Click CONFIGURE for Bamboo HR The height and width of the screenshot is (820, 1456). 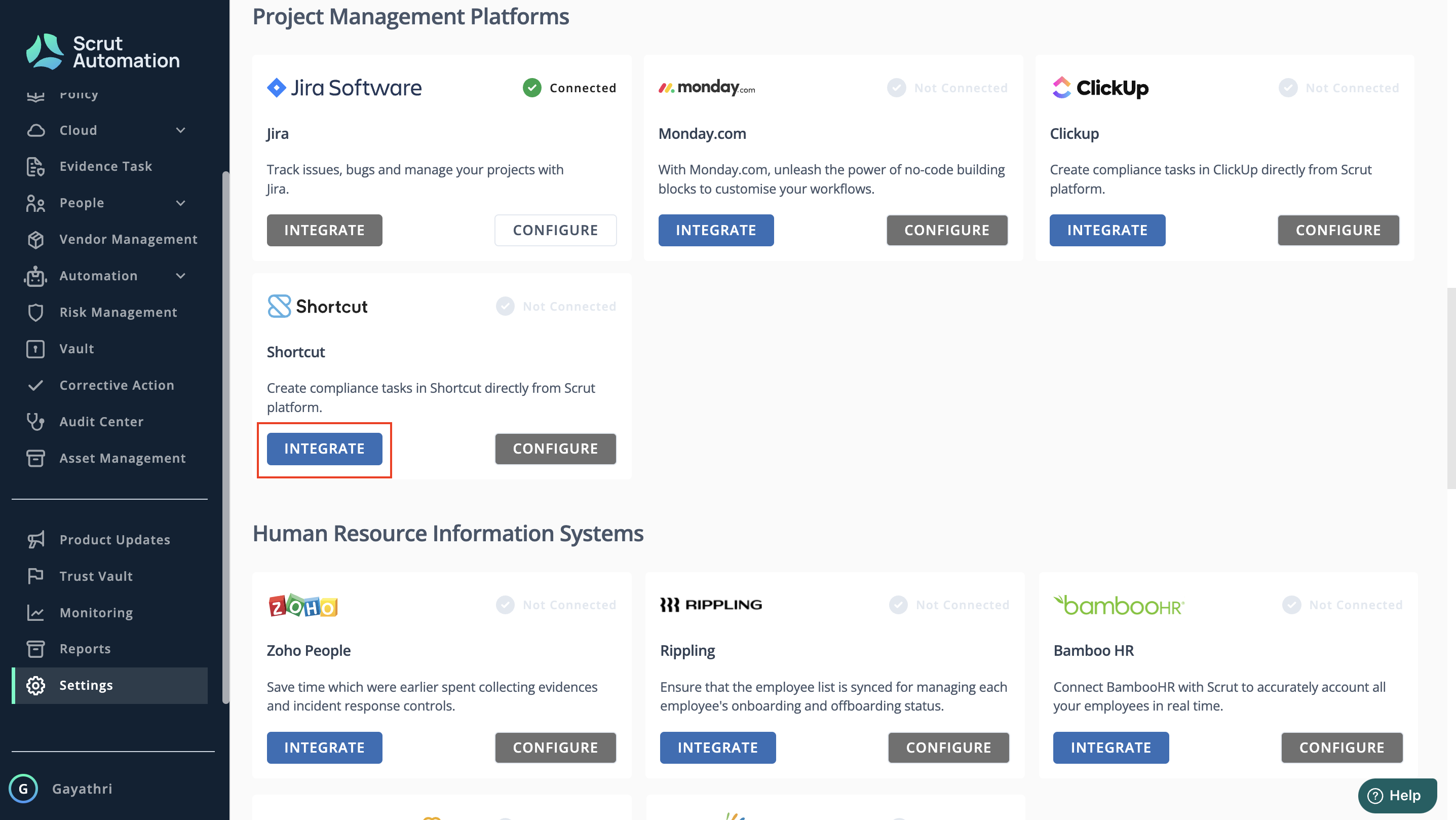click(x=1343, y=748)
